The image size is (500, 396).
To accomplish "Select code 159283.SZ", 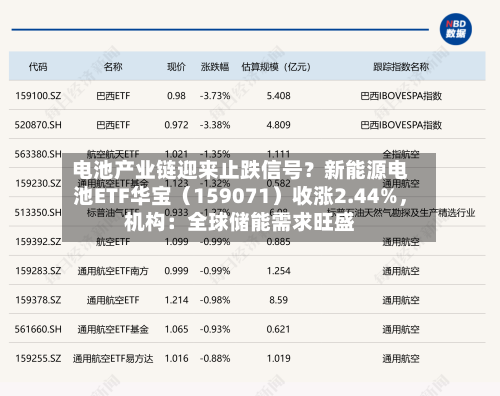I will coord(38,271).
